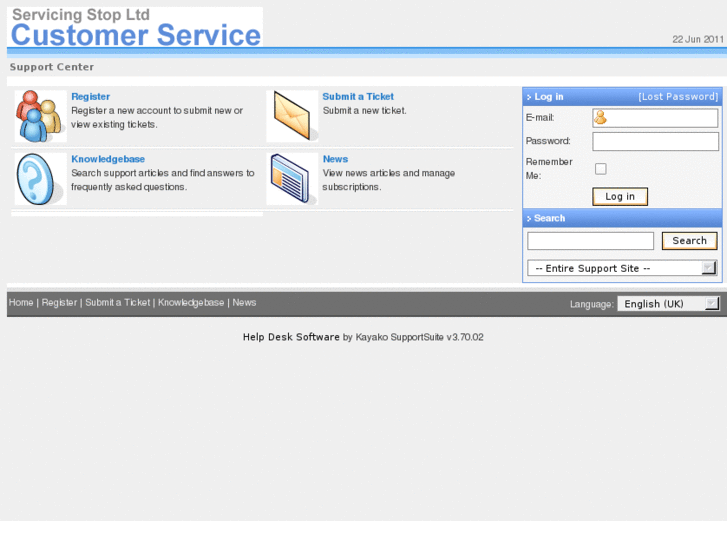Open the Register heading link

click(90, 96)
